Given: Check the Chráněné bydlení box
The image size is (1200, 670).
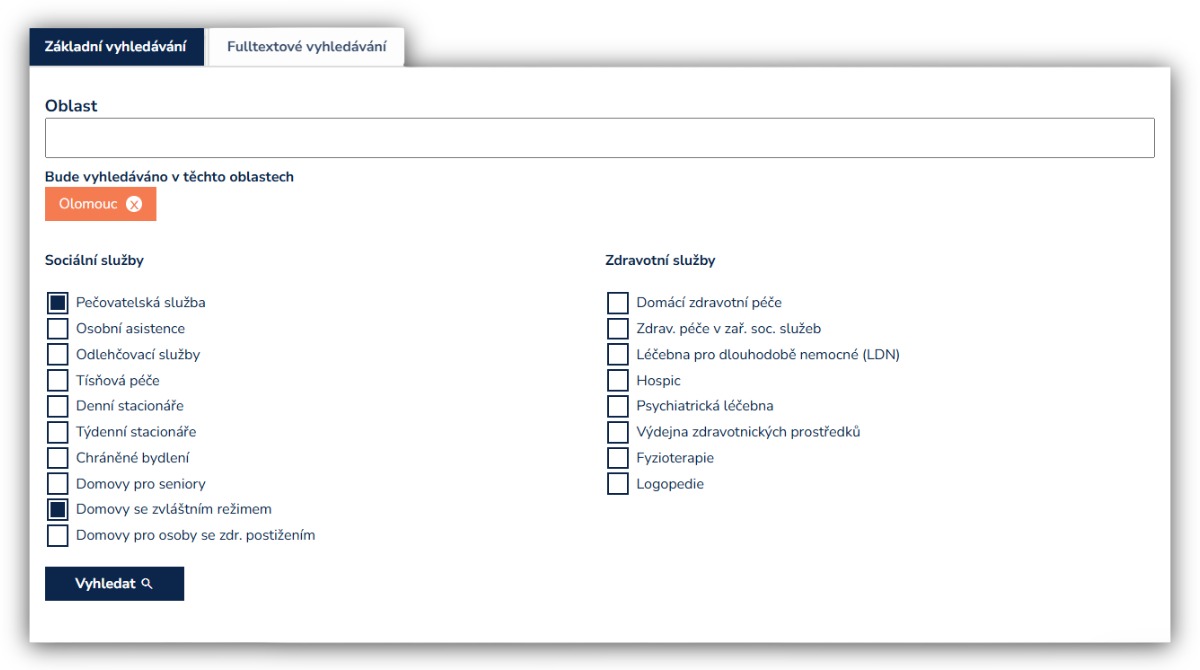Looking at the screenshot, I should (x=58, y=458).
